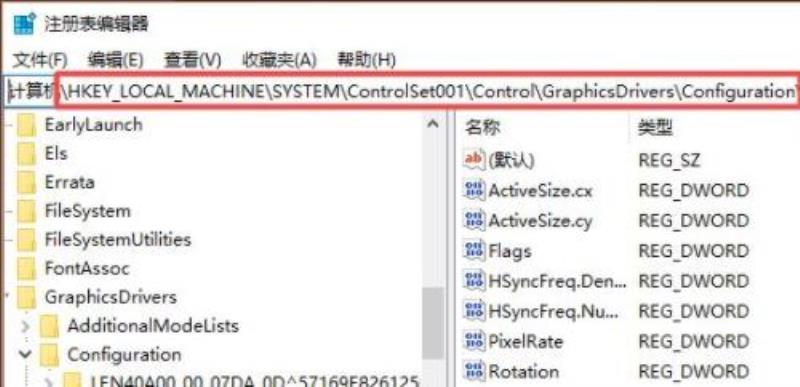Open the 收藏夹(A) menu
800x387 pixels.
click(279, 61)
